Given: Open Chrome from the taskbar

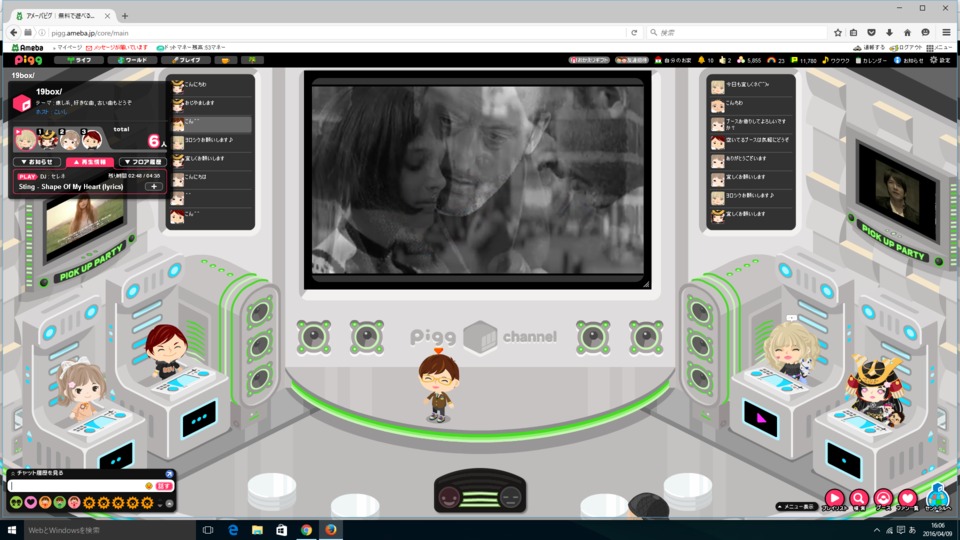Looking at the screenshot, I should coord(306,530).
